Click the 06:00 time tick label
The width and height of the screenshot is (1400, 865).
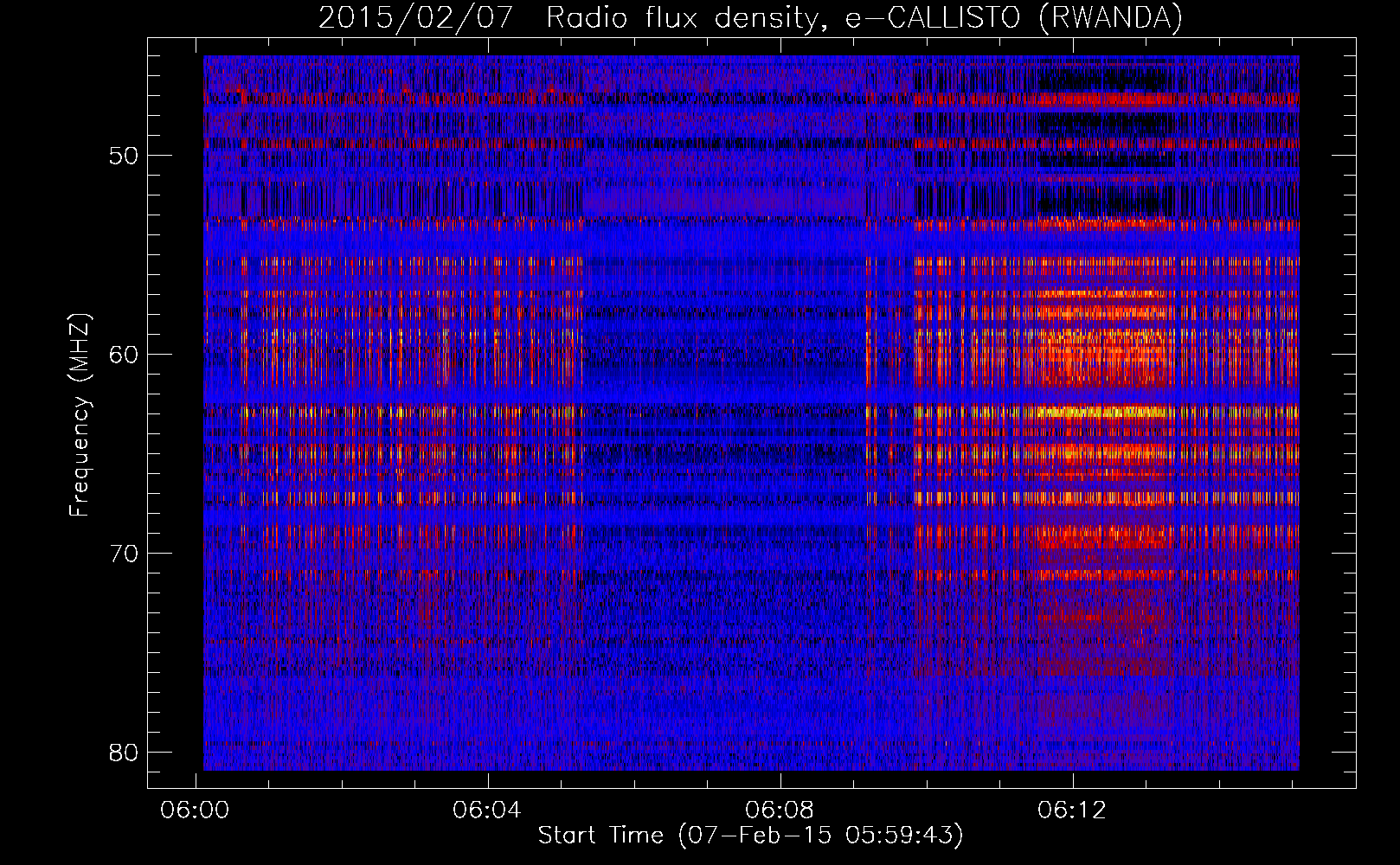coord(196,810)
